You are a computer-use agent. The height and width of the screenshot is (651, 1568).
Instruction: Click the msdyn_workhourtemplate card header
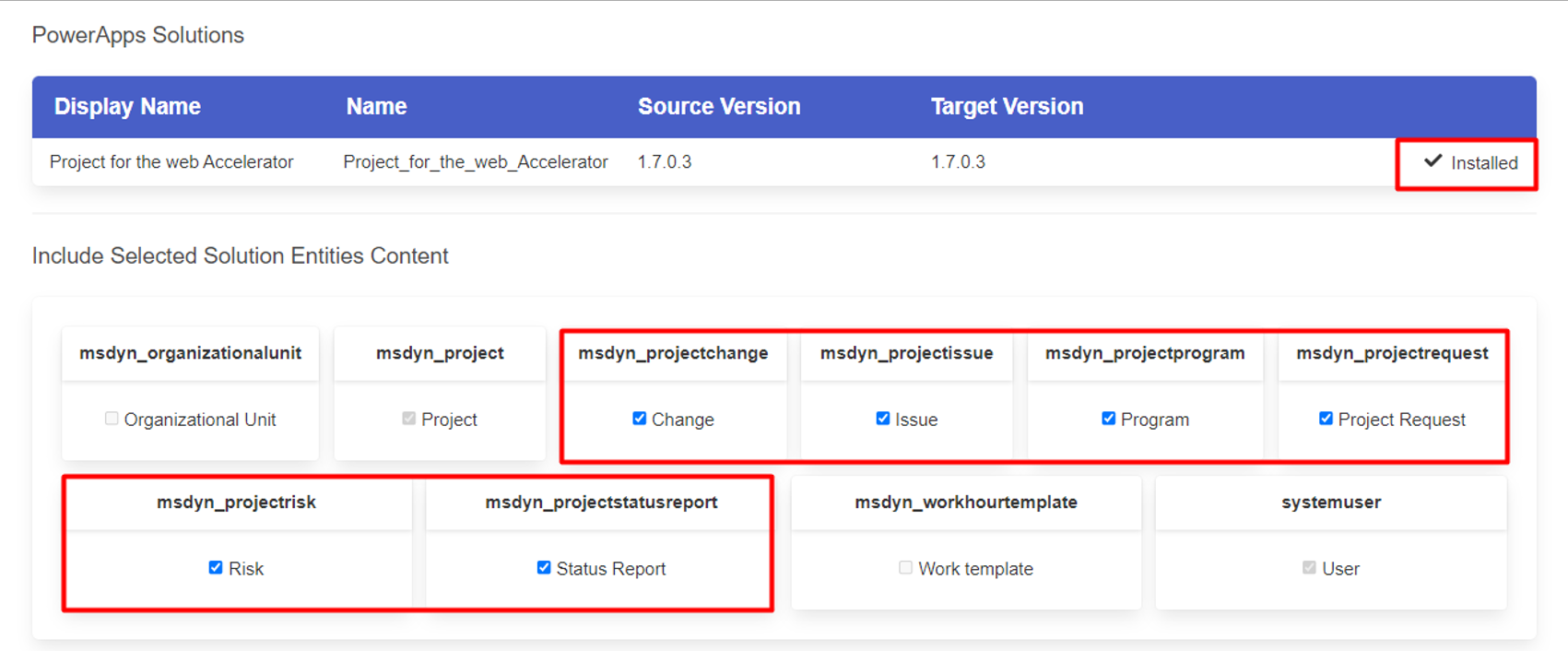[x=966, y=503]
